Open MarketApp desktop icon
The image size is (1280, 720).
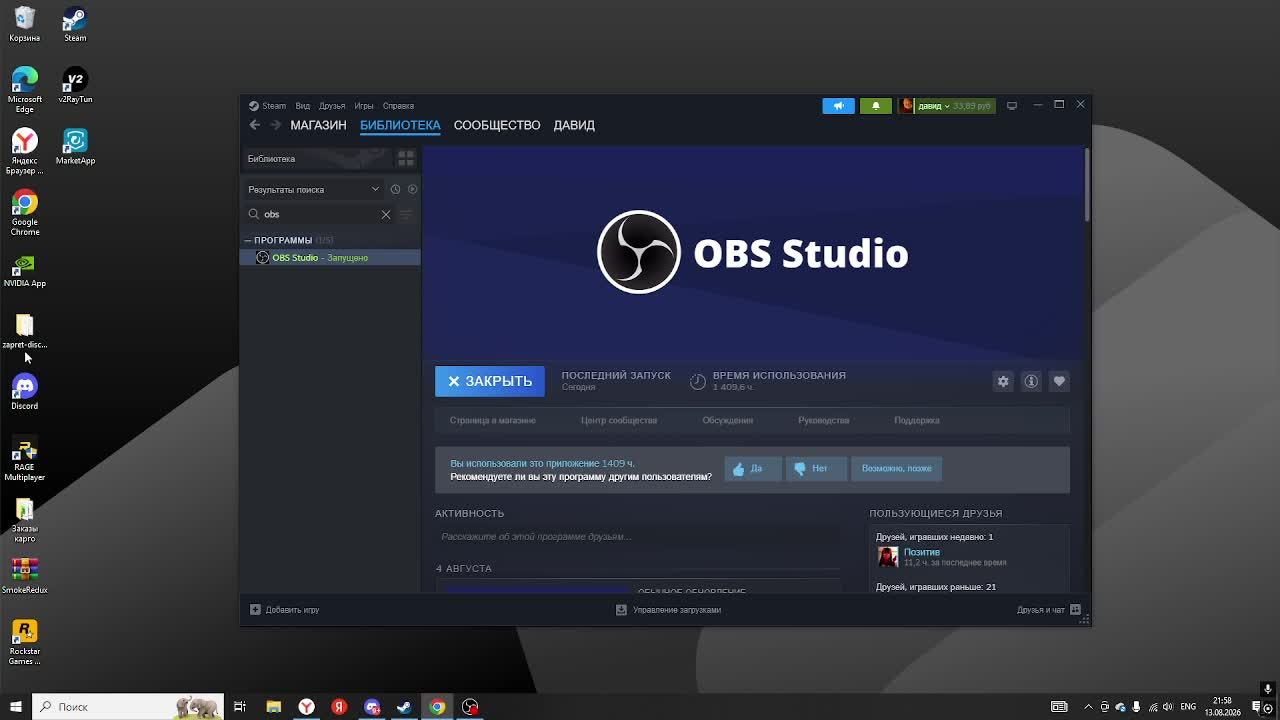pos(75,146)
